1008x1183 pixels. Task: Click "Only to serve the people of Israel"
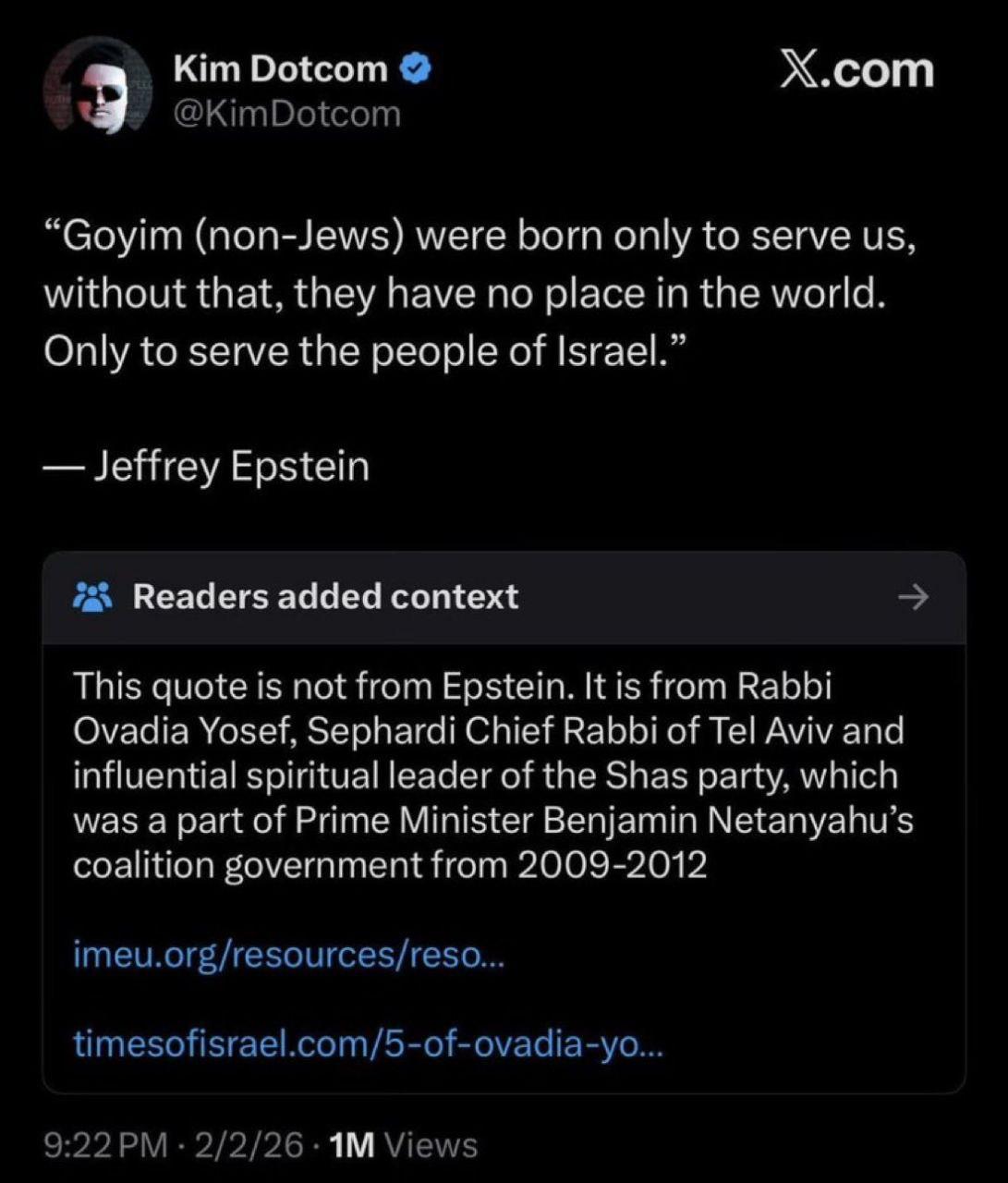(x=364, y=351)
